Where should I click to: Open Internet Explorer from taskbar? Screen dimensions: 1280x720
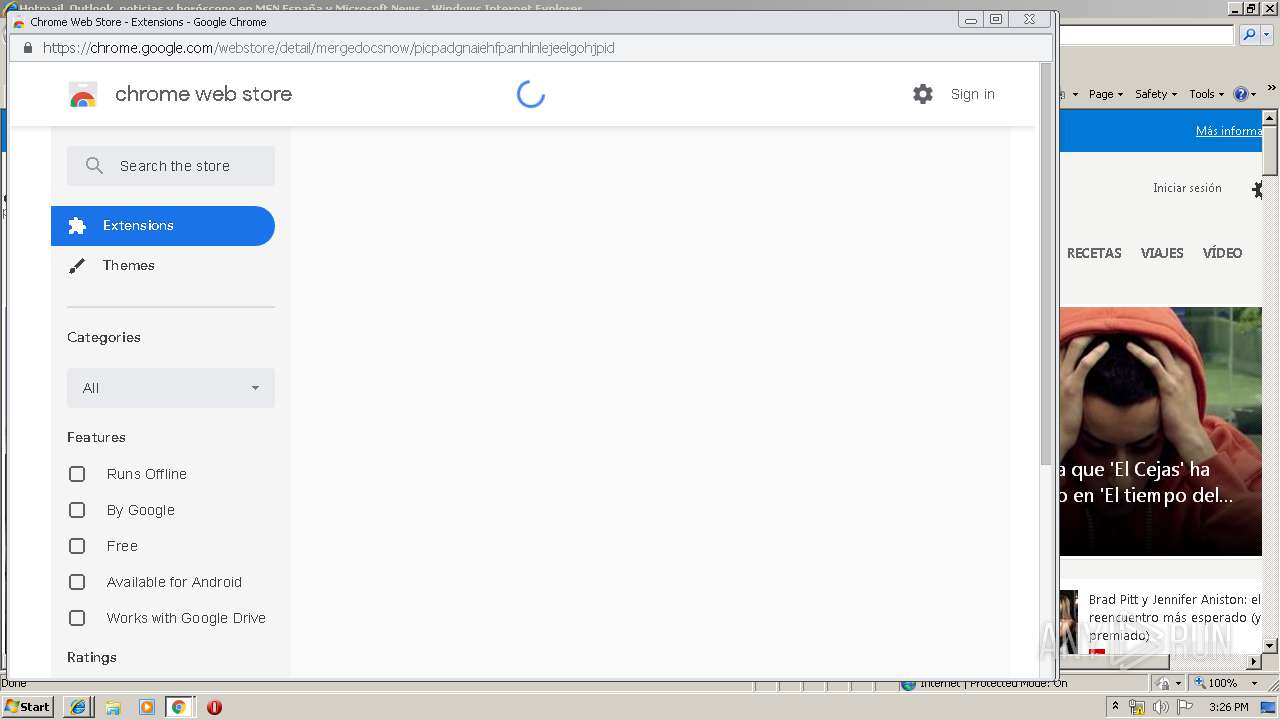(x=78, y=707)
